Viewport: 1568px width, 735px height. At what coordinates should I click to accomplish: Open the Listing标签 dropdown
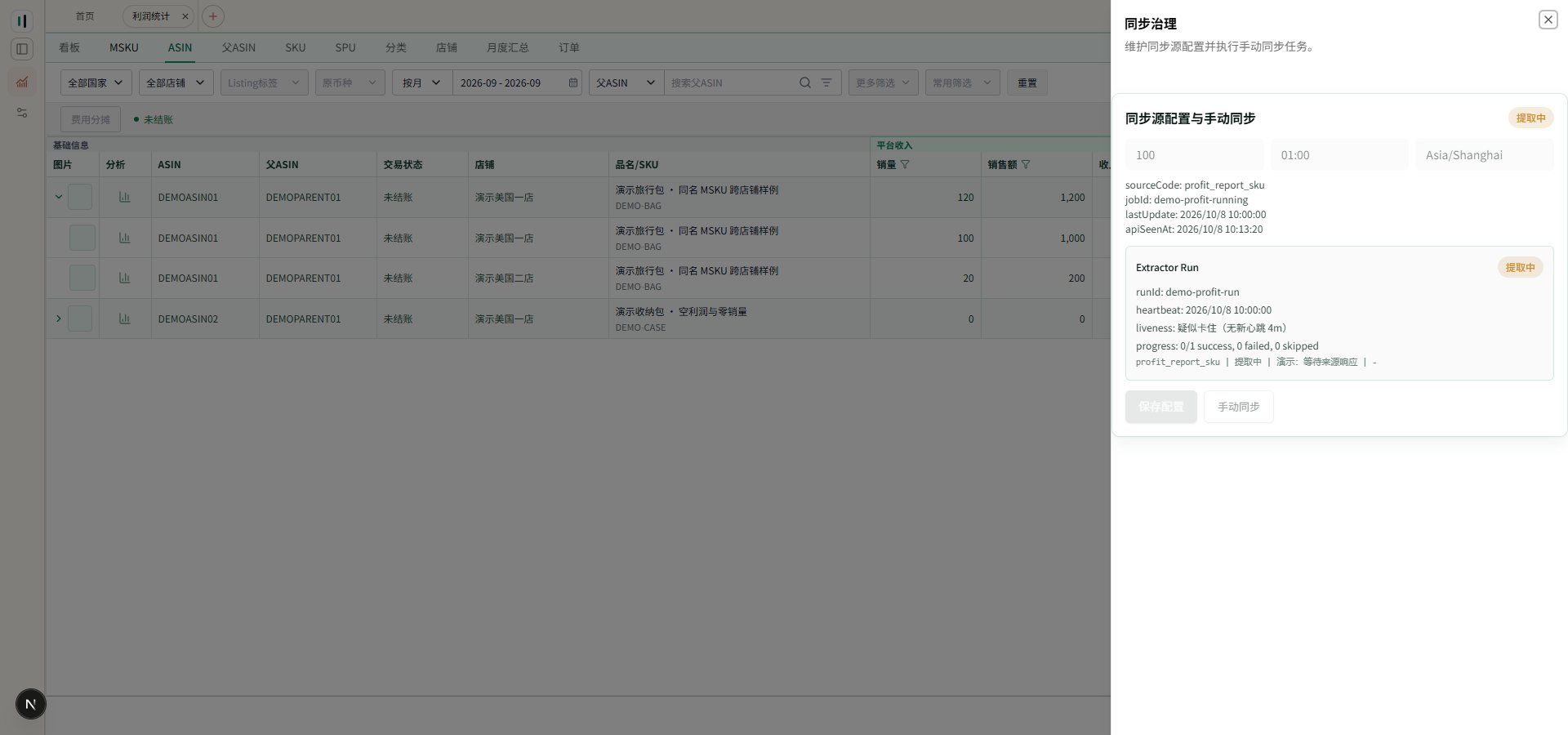tap(265, 82)
